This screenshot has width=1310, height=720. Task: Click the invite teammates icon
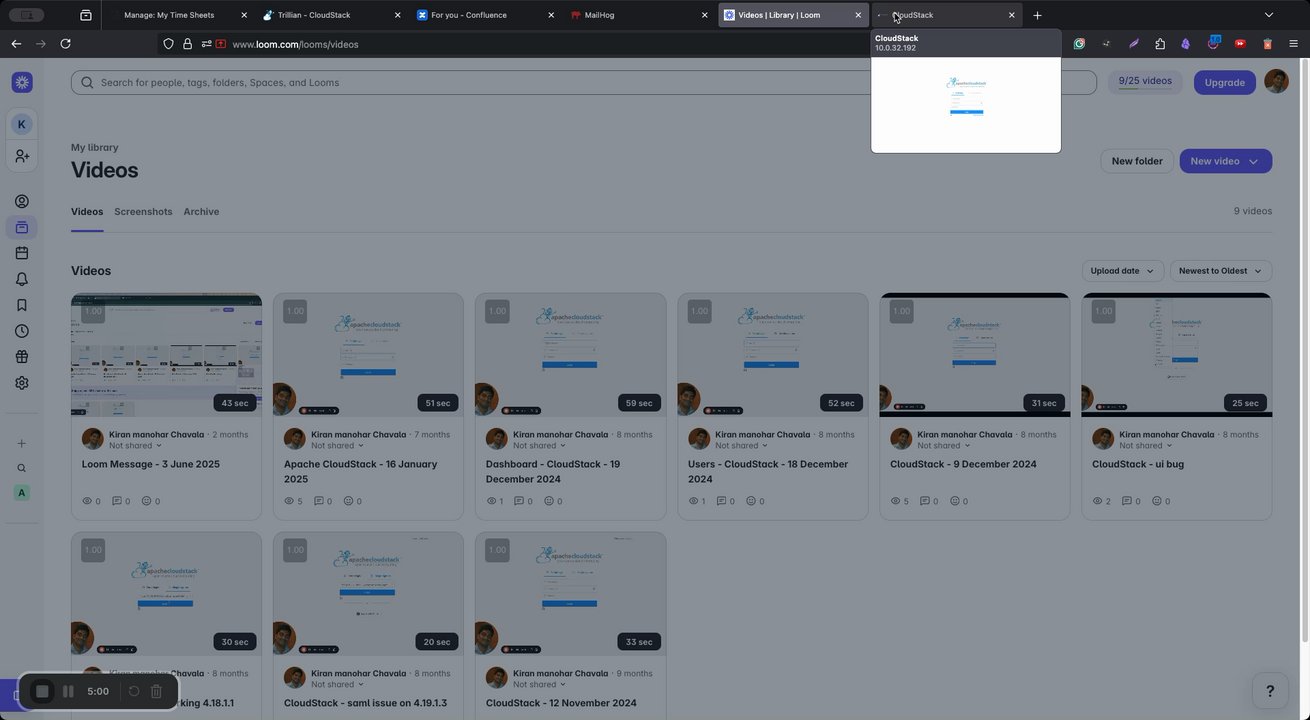[x=22, y=156]
